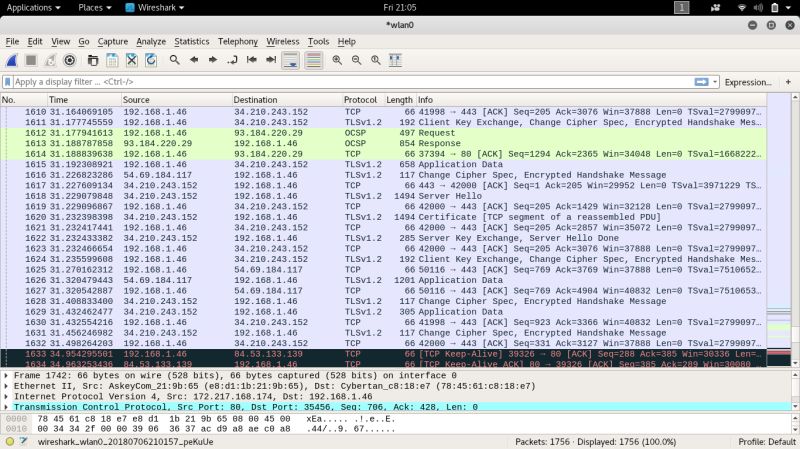Jump to first packet icon
This screenshot has height=449, width=800.
coord(252,60)
